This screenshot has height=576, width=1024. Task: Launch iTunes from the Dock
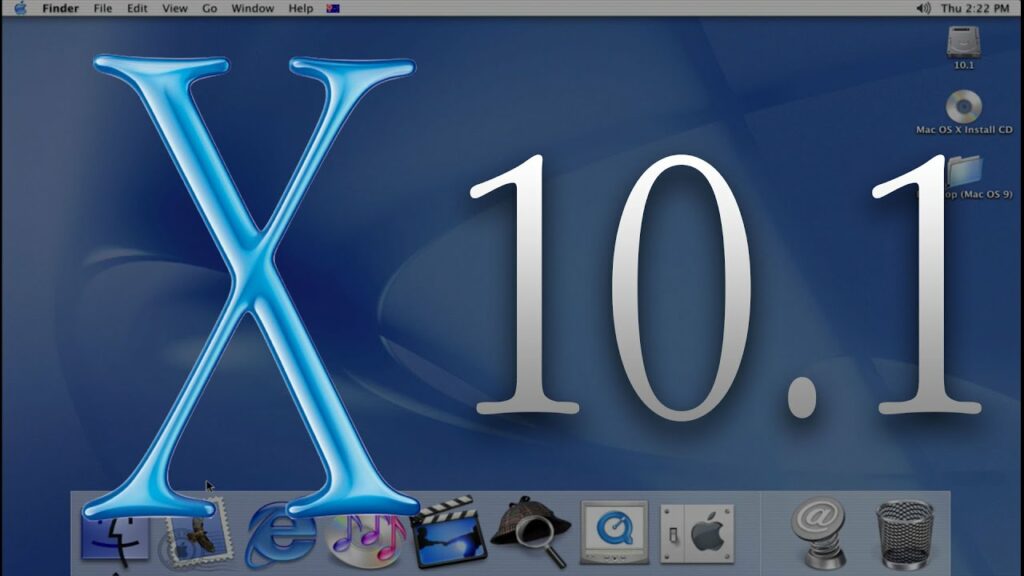click(366, 539)
